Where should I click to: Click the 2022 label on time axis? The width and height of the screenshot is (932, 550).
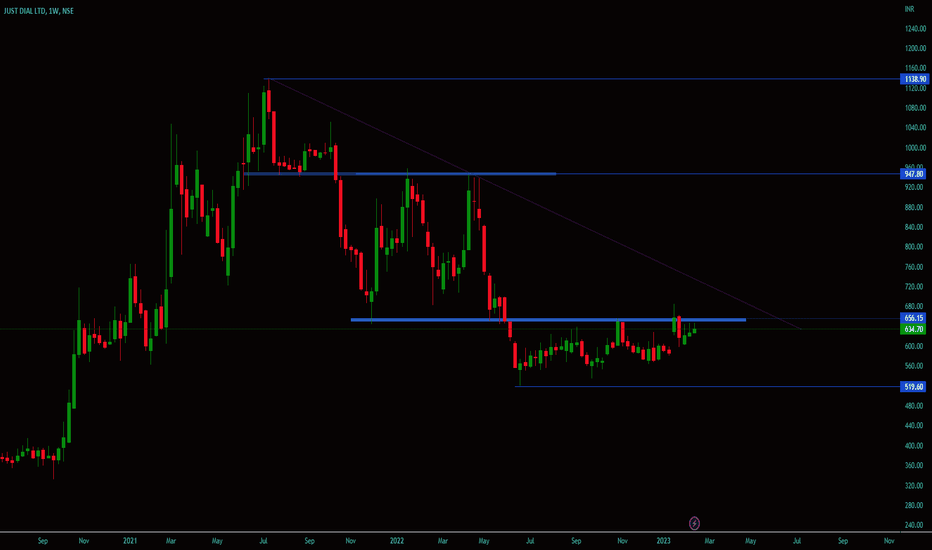(x=396, y=540)
